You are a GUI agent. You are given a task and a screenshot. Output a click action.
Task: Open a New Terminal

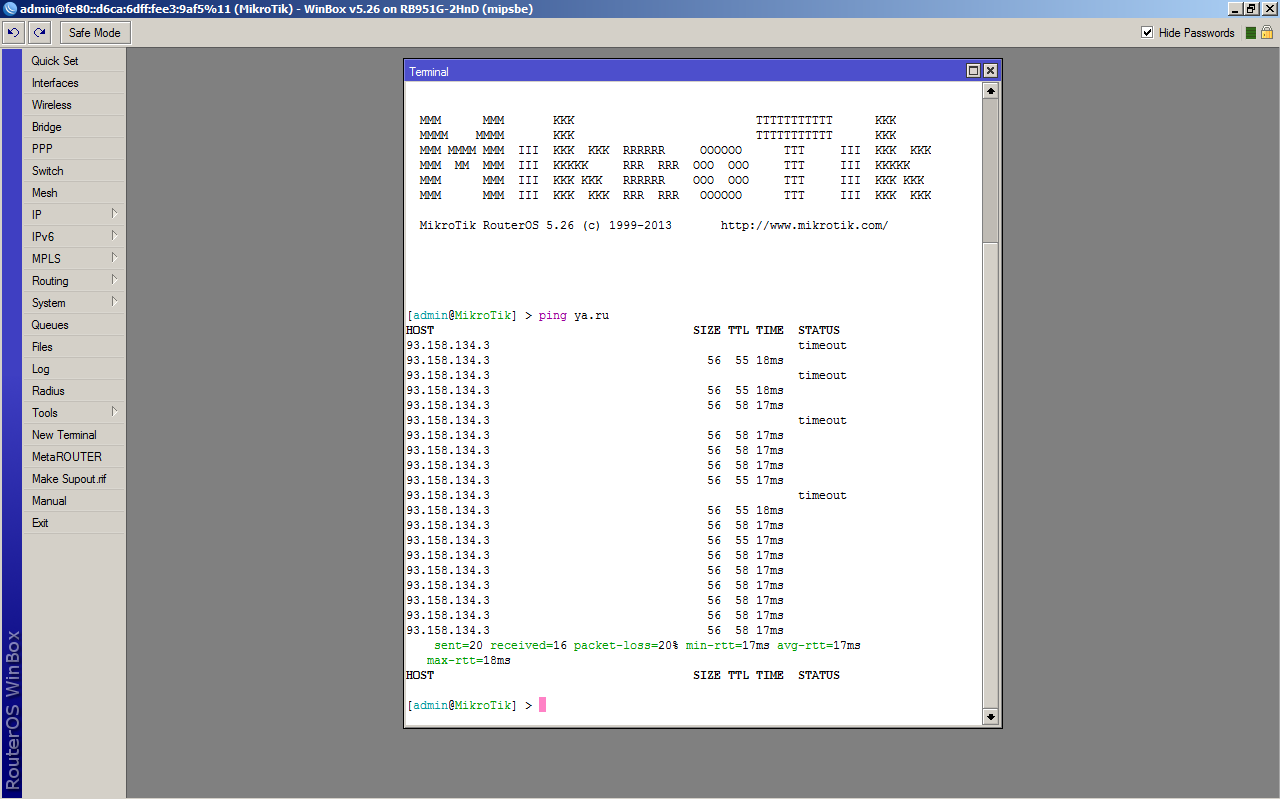click(75, 435)
